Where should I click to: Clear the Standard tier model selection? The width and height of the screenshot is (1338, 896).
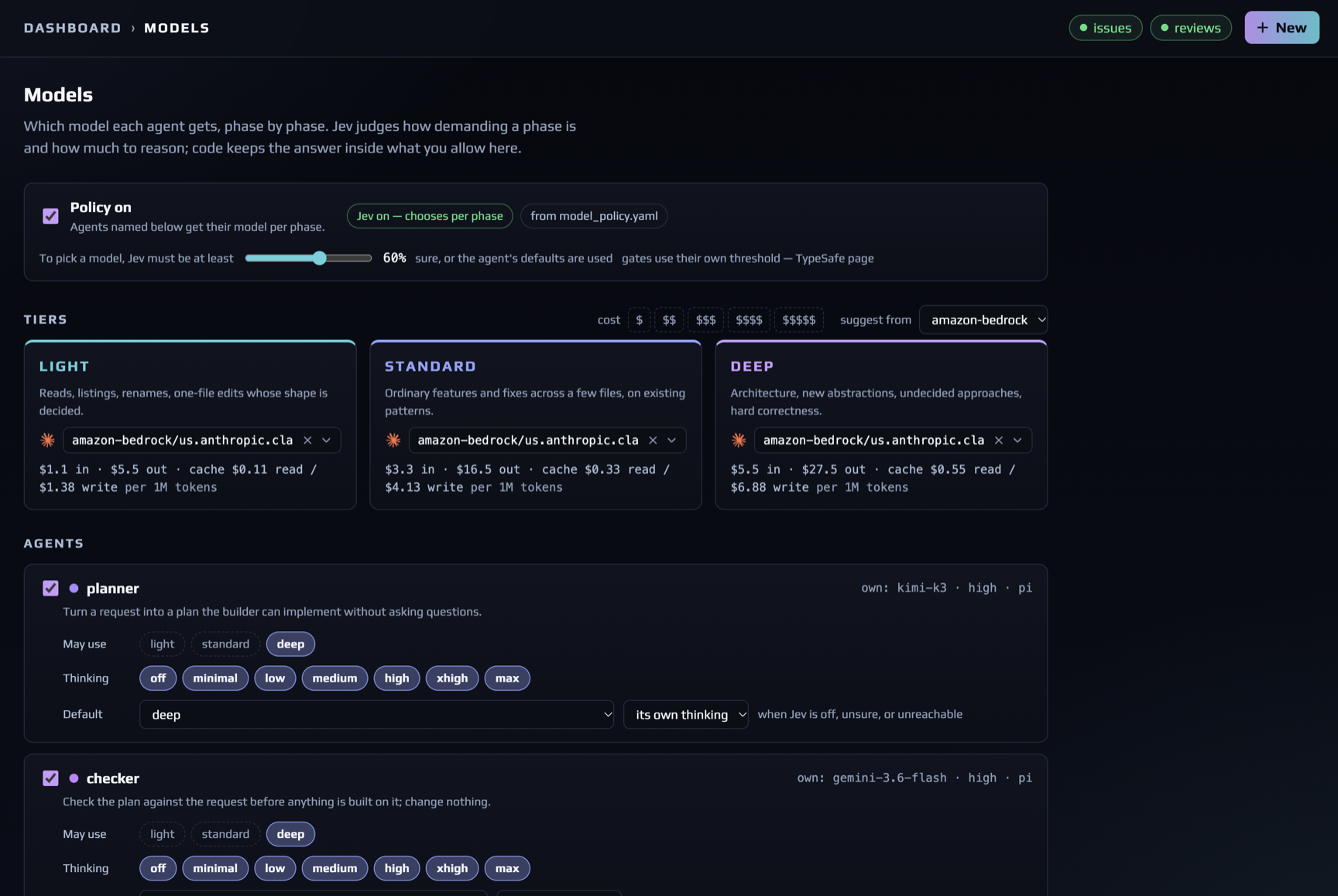[653, 440]
